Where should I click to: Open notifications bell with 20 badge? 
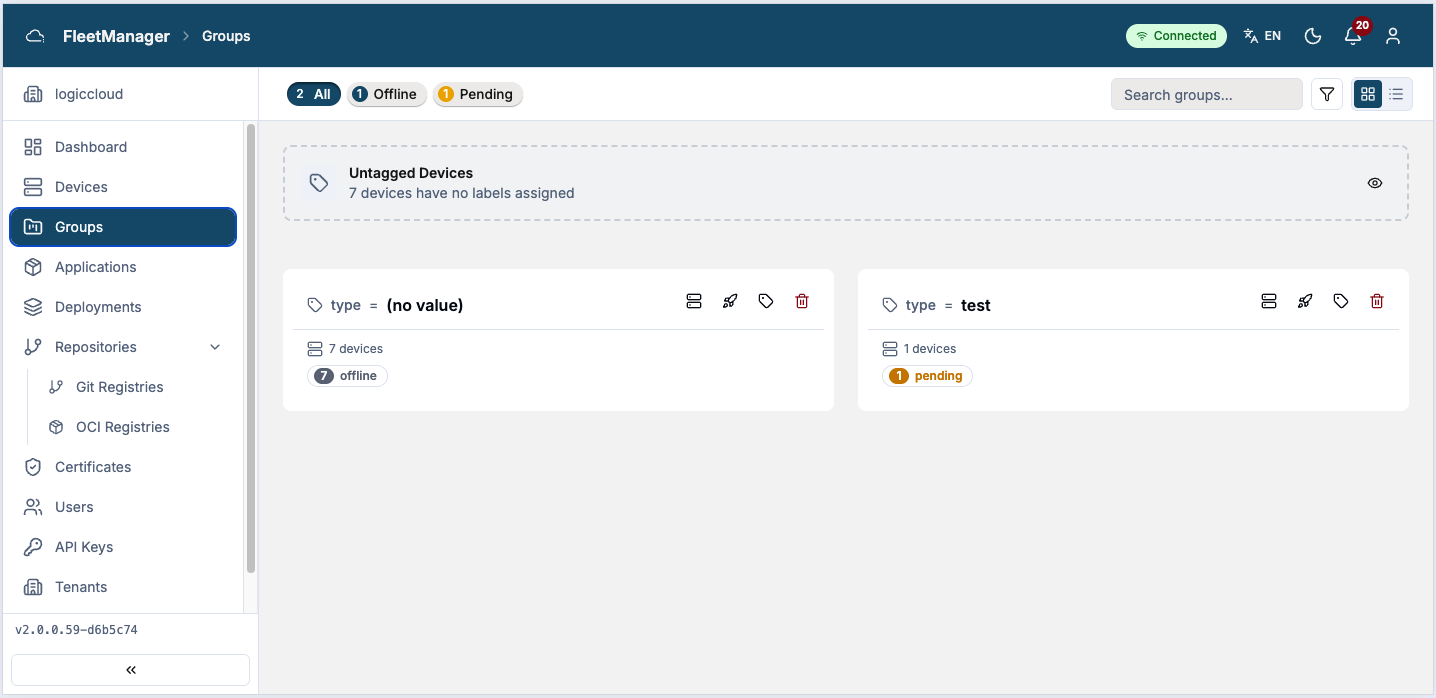(1353, 35)
